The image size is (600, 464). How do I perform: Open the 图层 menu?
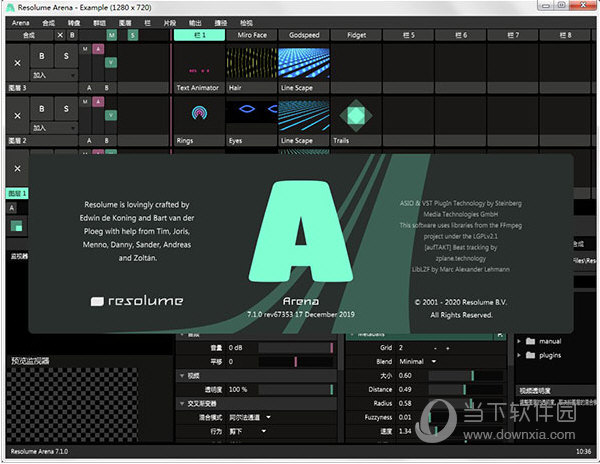[x=125, y=23]
